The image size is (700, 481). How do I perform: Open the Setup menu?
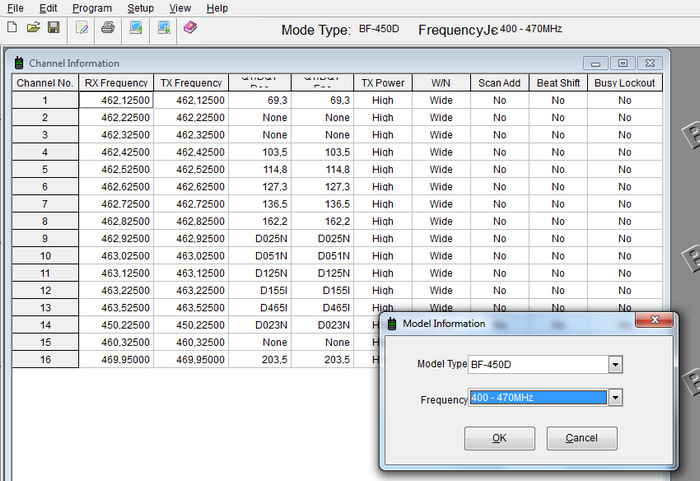(x=140, y=8)
